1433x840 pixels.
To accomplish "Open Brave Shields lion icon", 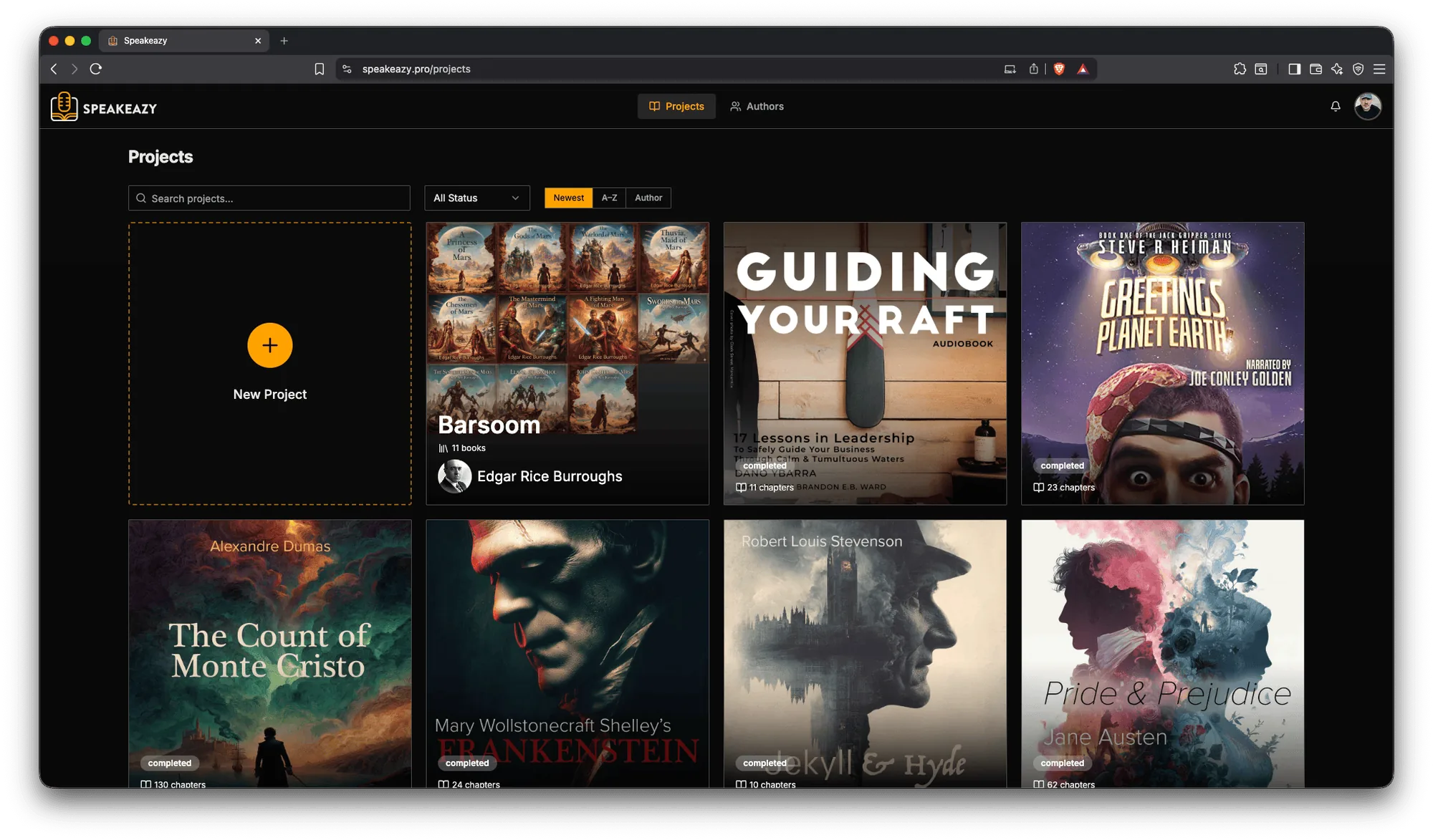I will 1059,69.
